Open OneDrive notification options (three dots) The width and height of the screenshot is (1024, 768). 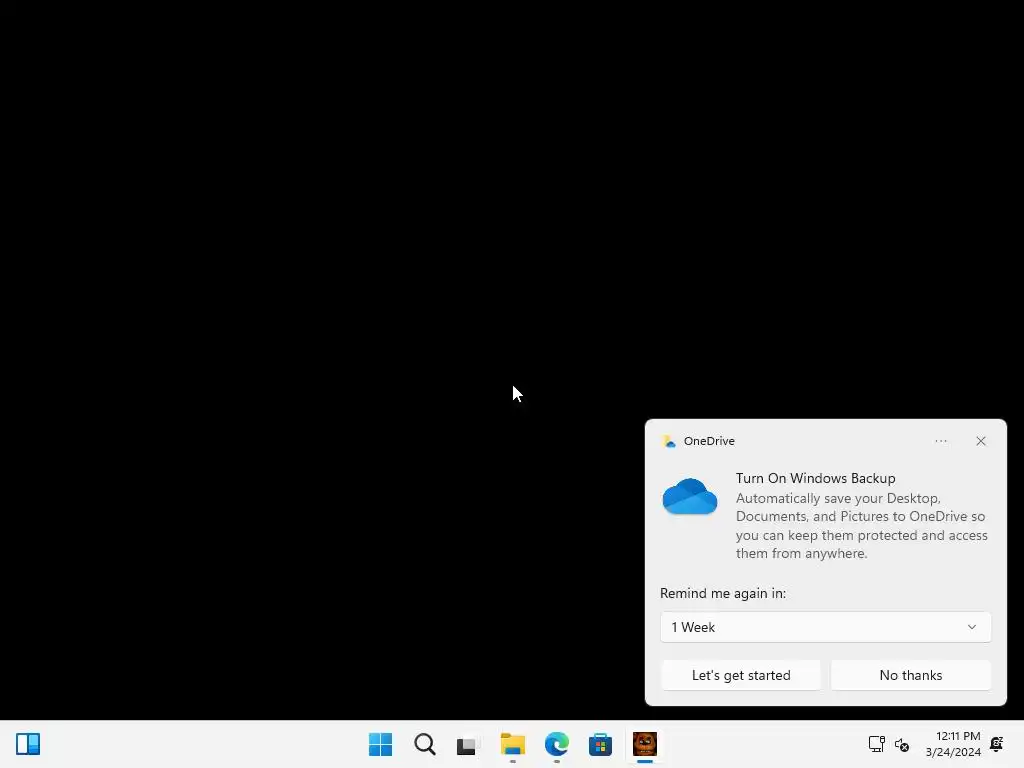[x=940, y=441]
